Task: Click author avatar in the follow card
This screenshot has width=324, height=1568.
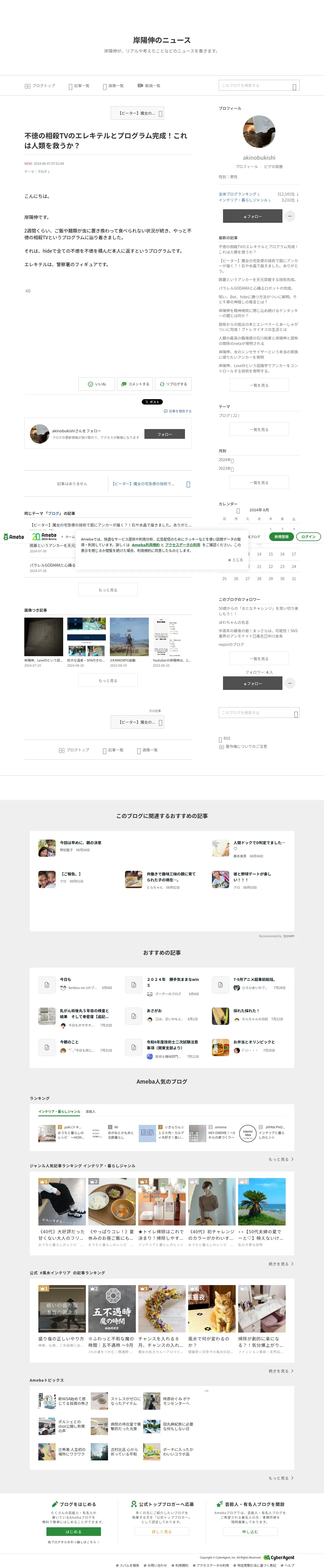Action: (40, 434)
